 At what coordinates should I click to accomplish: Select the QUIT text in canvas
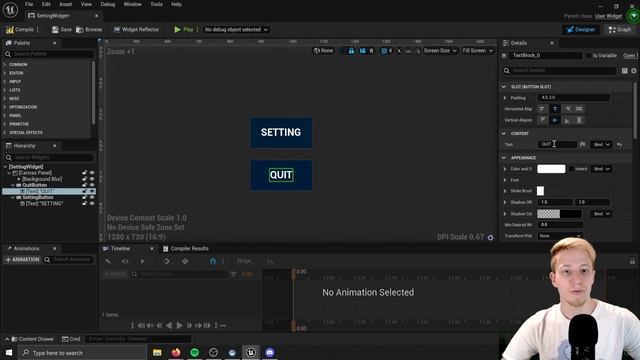click(281, 175)
